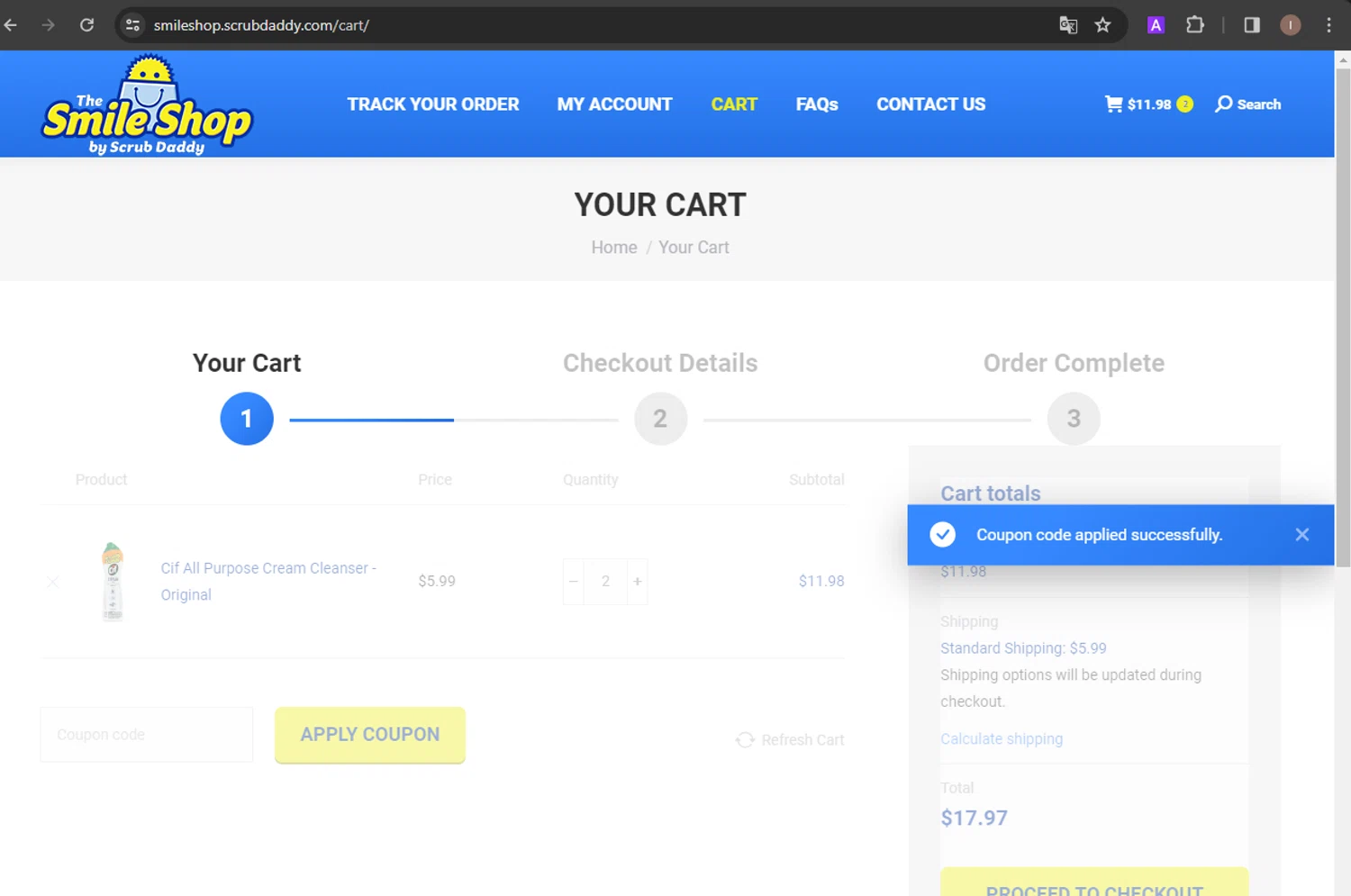
Task: Click the $17.97 total amount
Action: click(x=974, y=818)
